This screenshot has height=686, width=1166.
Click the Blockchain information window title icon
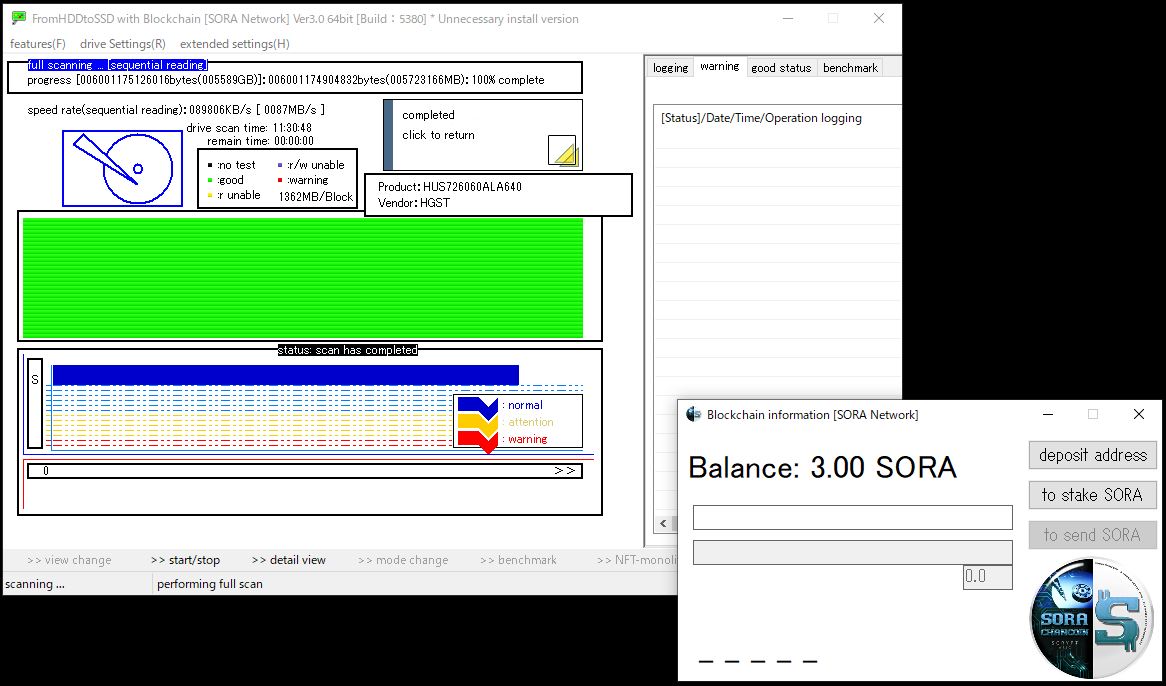[x=694, y=414]
